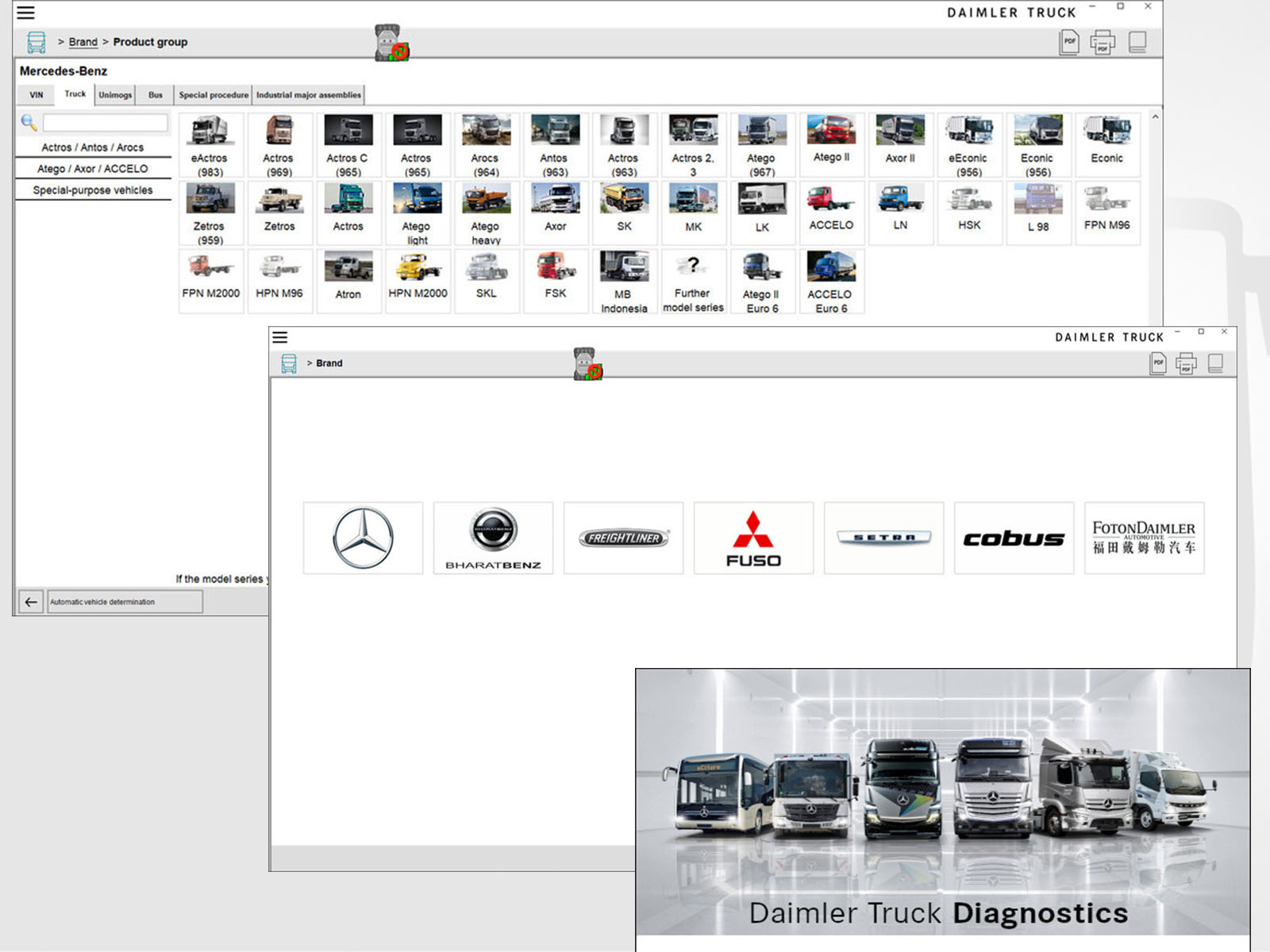This screenshot has height=952, width=1270.
Task: Select Actros C (965) model
Action: [348, 145]
